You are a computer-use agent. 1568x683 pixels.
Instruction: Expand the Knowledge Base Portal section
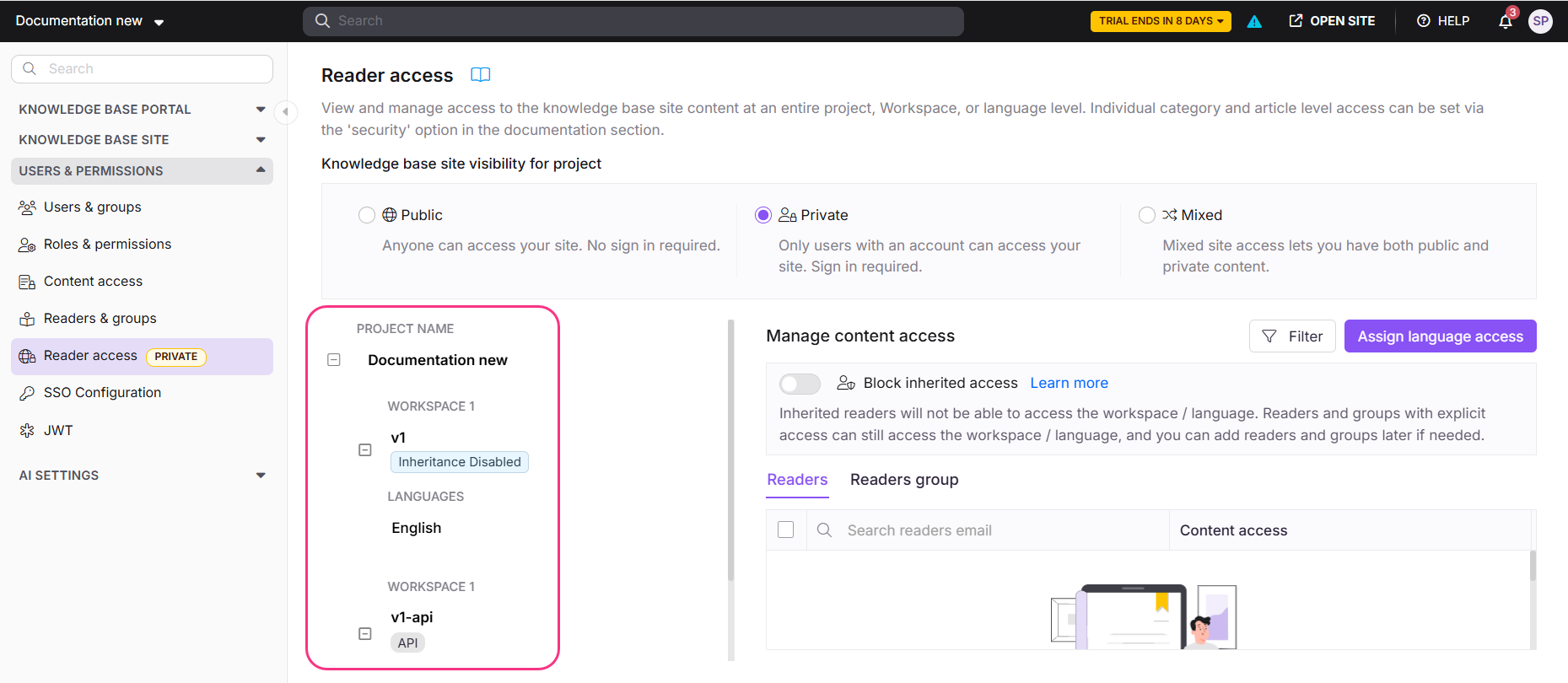point(142,110)
